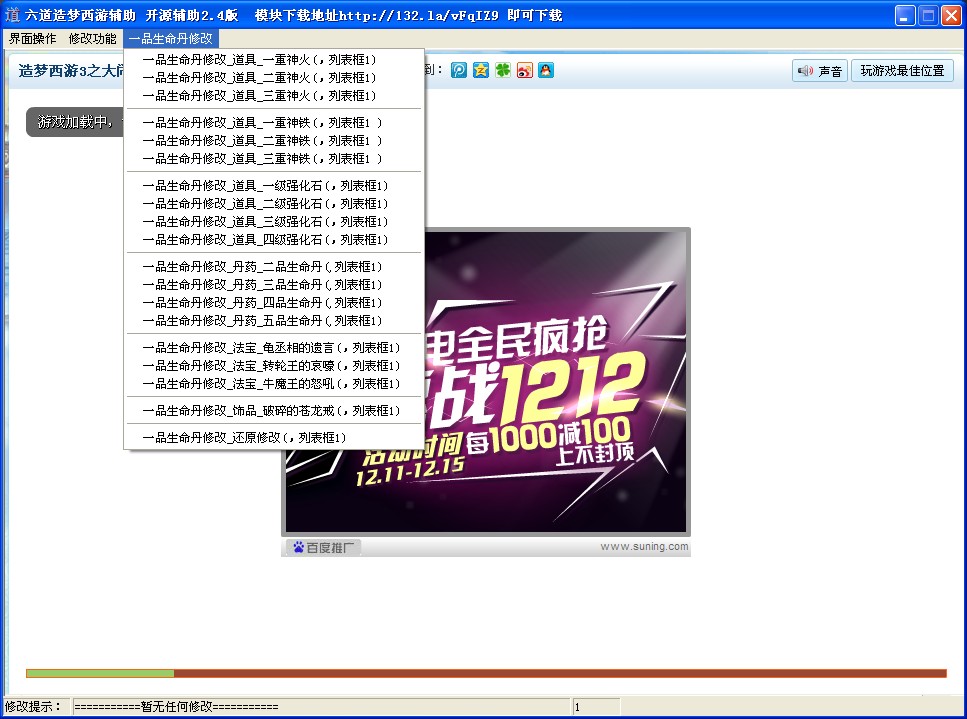Click the game loading progress bar
Screen dimensions: 967x719
tap(485, 673)
